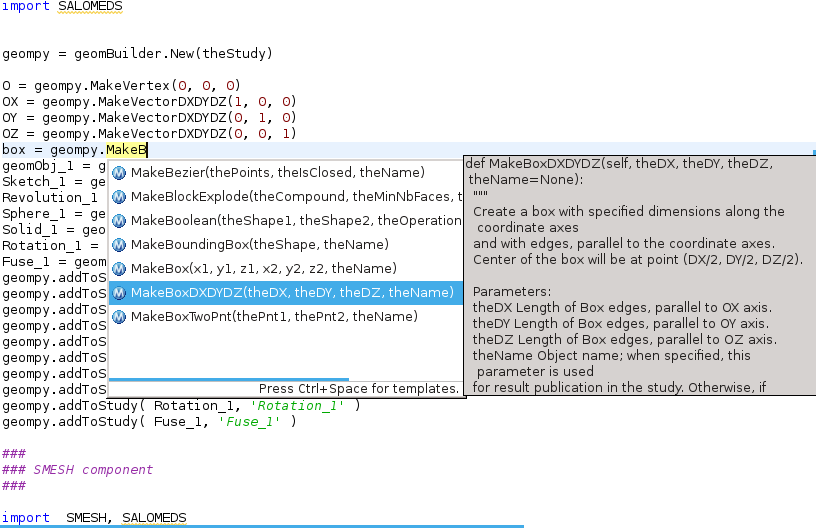Select MakeBezier(thePoints, theIsClosed, theName) completion
816x528 pixels.
pyautogui.click(x=286, y=173)
